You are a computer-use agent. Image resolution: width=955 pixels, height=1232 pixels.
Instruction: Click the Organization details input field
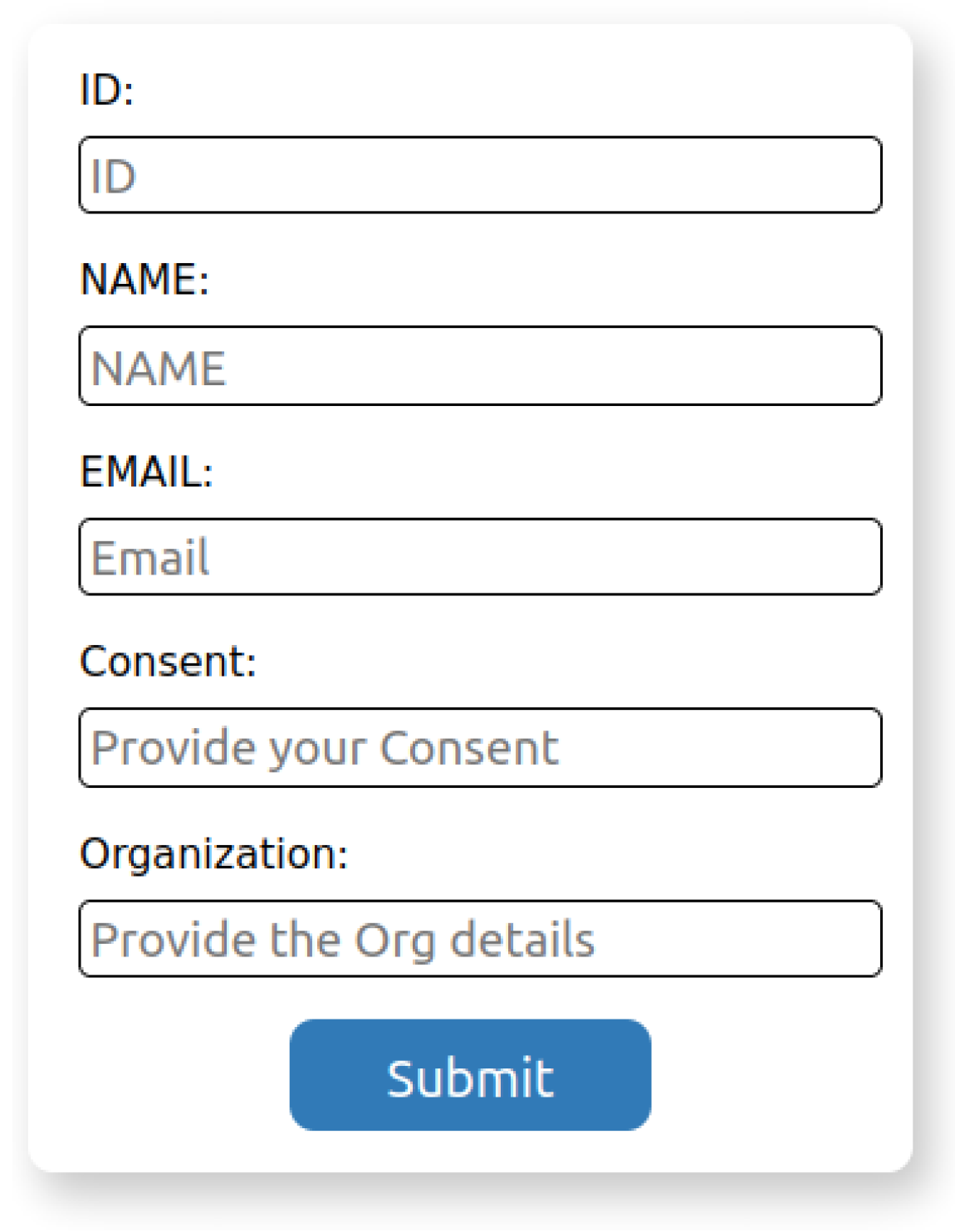tap(480, 939)
